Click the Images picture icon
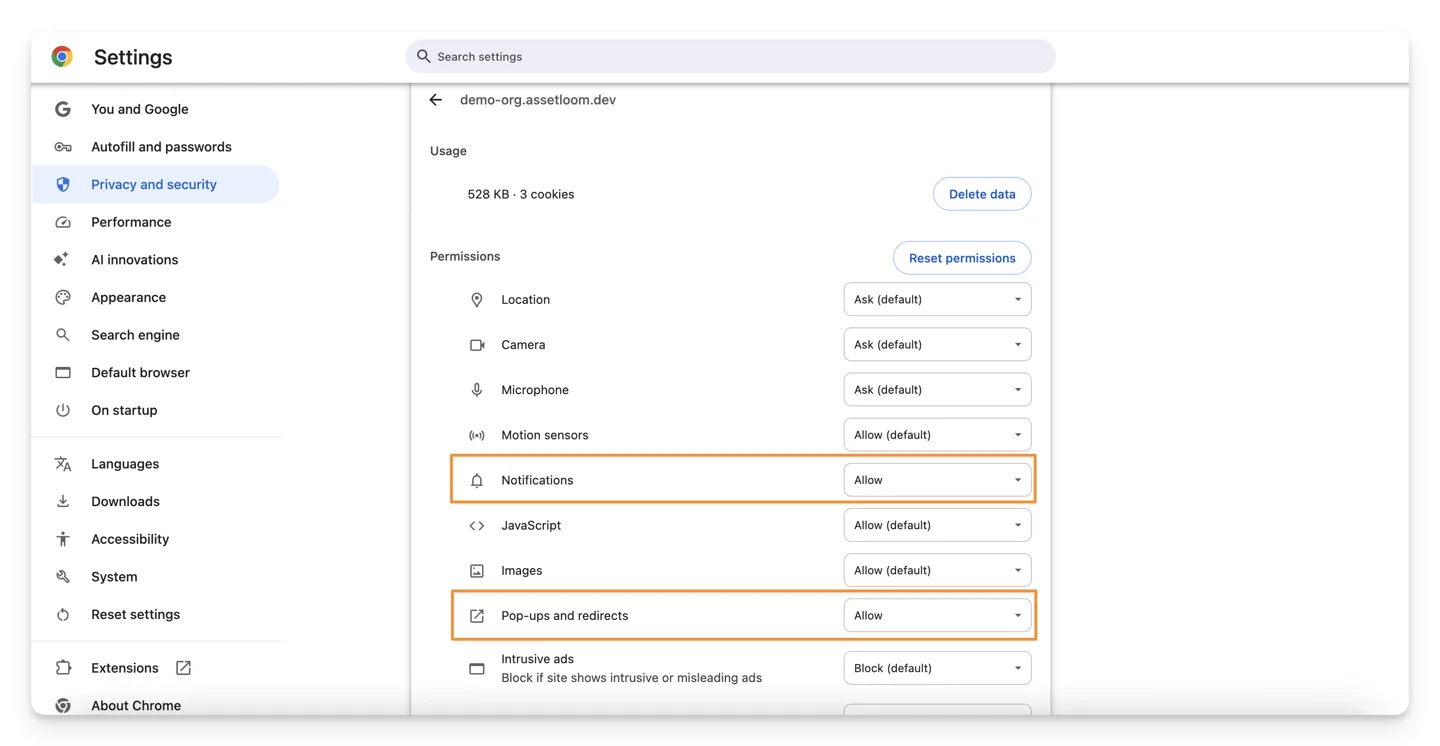This screenshot has height=746, width=1440. click(477, 571)
